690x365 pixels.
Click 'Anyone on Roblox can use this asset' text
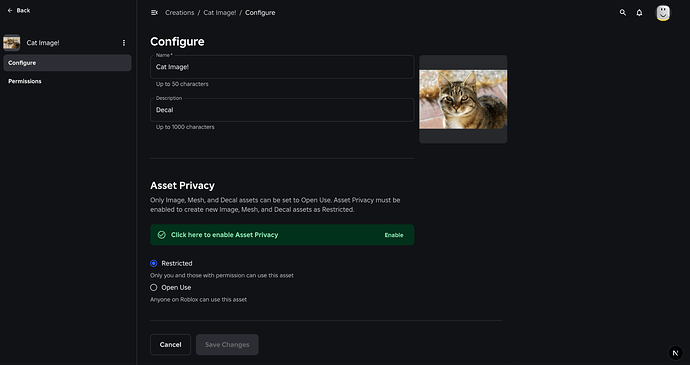pyautogui.click(x=198, y=300)
